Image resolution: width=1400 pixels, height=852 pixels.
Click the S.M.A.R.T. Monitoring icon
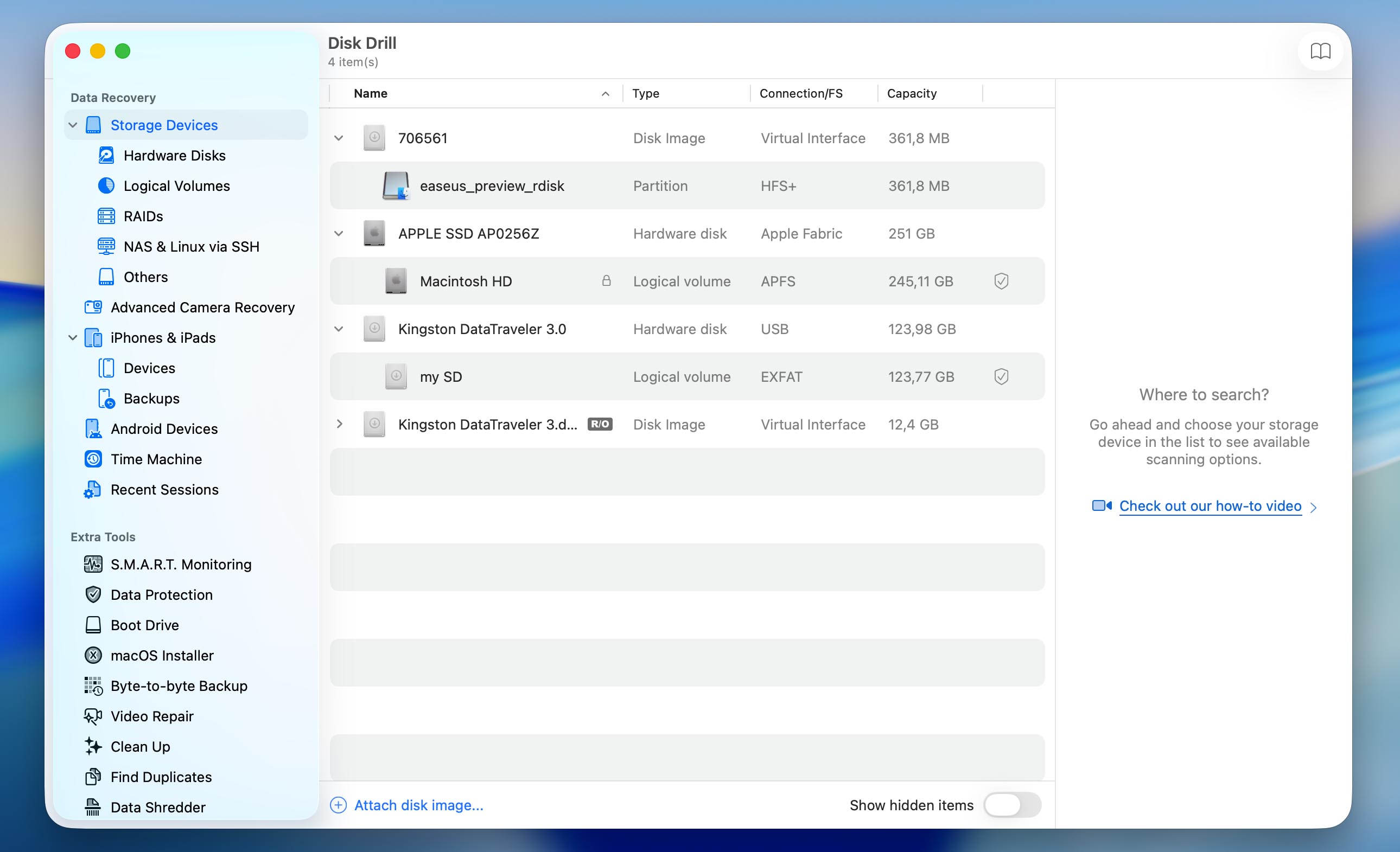pyautogui.click(x=93, y=564)
